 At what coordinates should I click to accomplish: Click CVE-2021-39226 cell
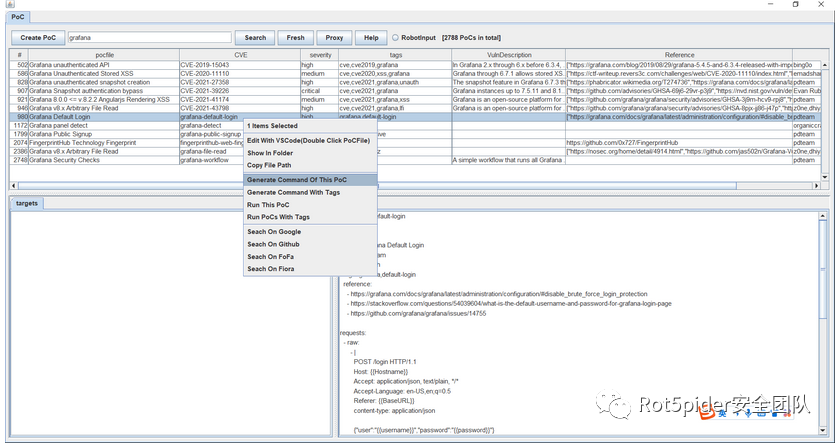point(240,91)
